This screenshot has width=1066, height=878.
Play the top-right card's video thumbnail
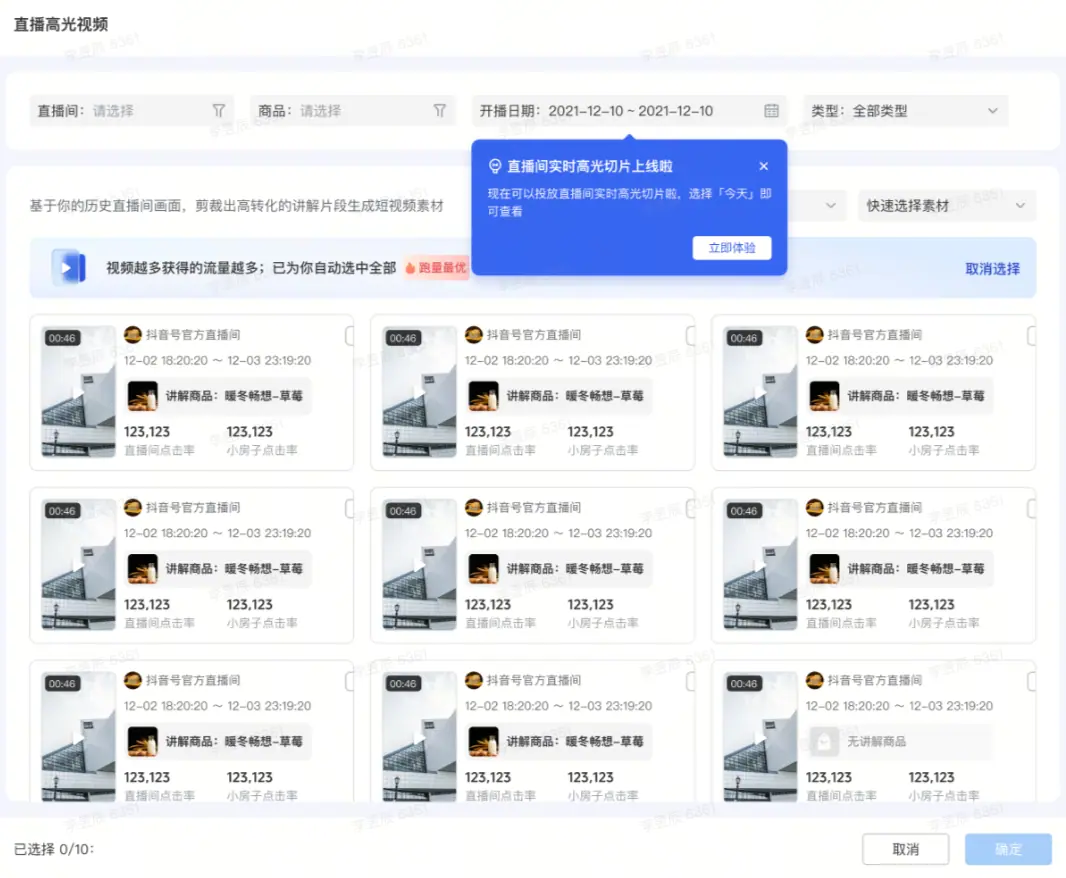[760, 392]
